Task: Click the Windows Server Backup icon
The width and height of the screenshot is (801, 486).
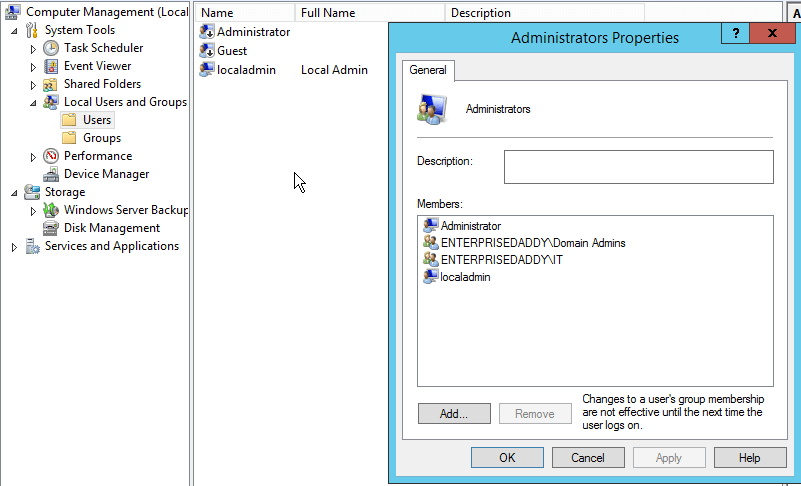Action: pos(51,210)
